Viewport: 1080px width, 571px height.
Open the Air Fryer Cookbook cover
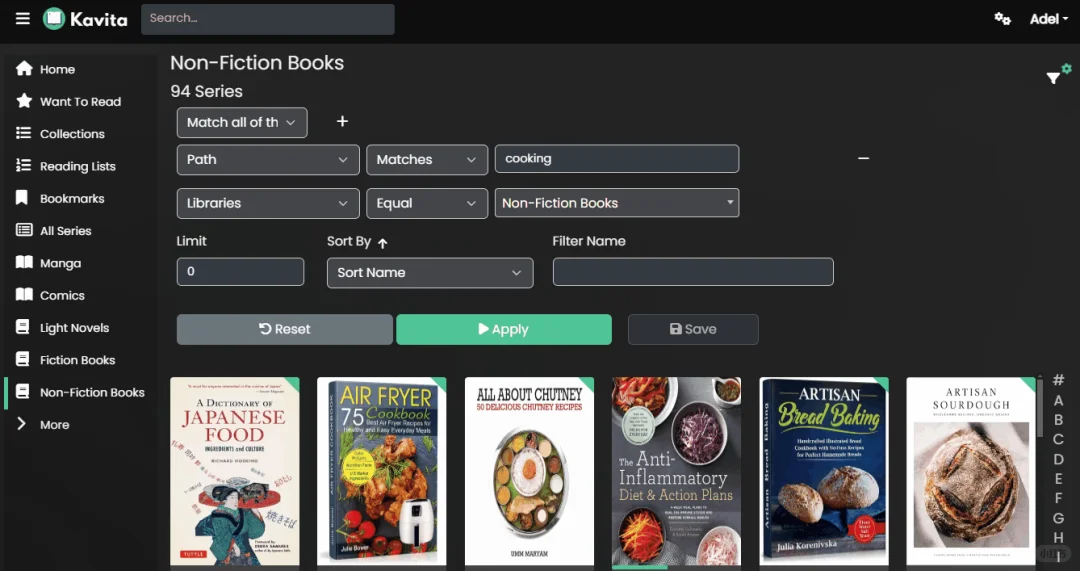click(x=382, y=471)
